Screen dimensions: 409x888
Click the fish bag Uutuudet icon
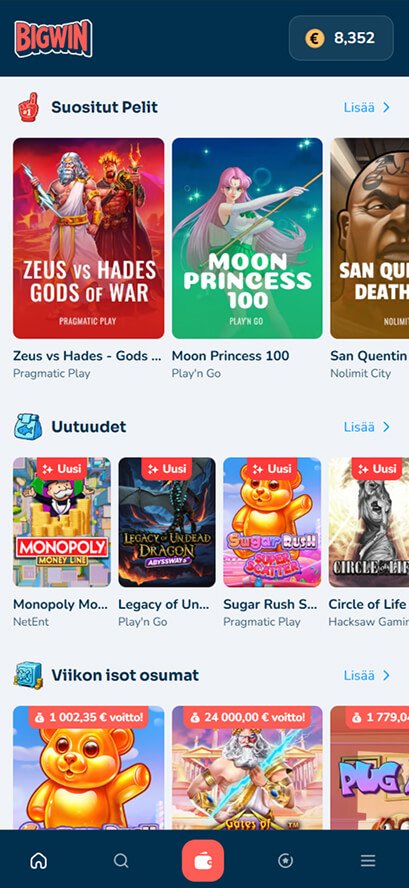[x=28, y=426]
